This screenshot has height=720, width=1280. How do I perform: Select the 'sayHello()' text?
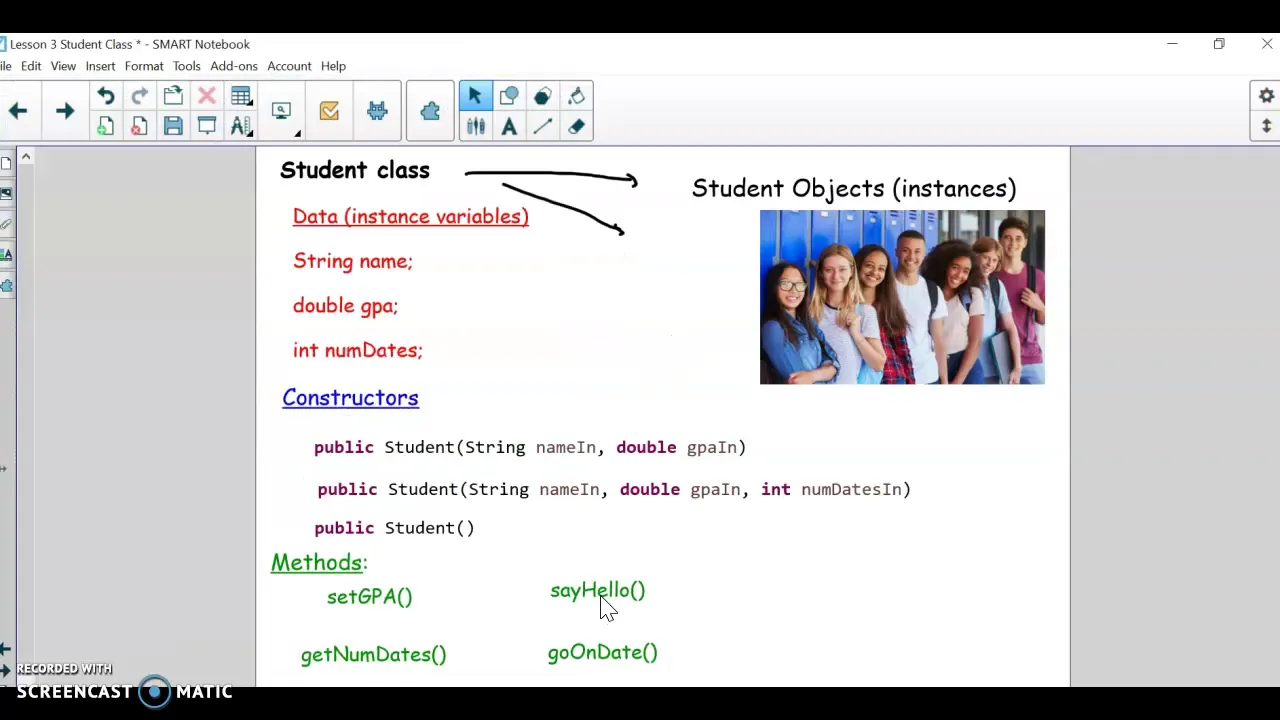pyautogui.click(x=598, y=591)
